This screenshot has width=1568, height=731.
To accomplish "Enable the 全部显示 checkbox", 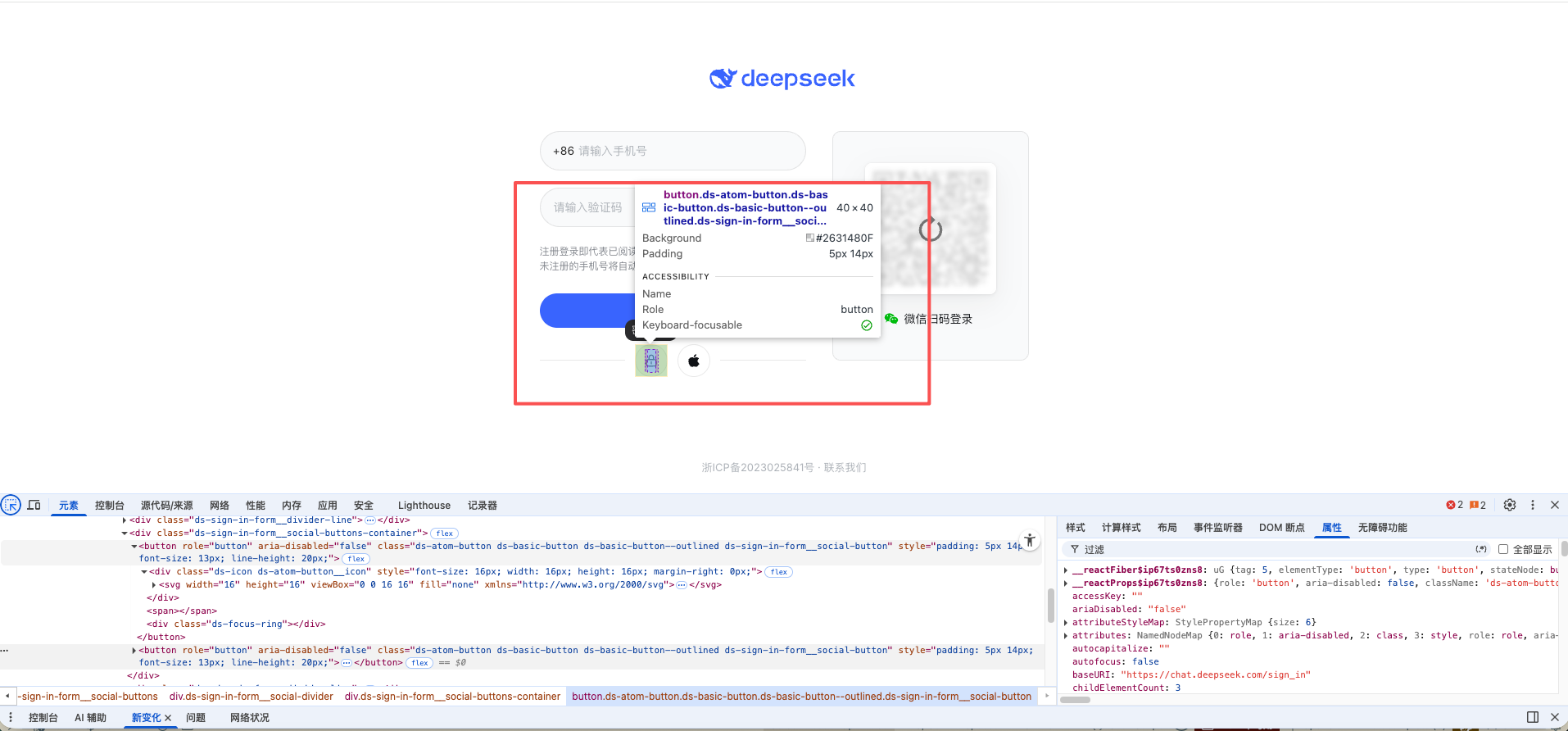I will point(1503,549).
